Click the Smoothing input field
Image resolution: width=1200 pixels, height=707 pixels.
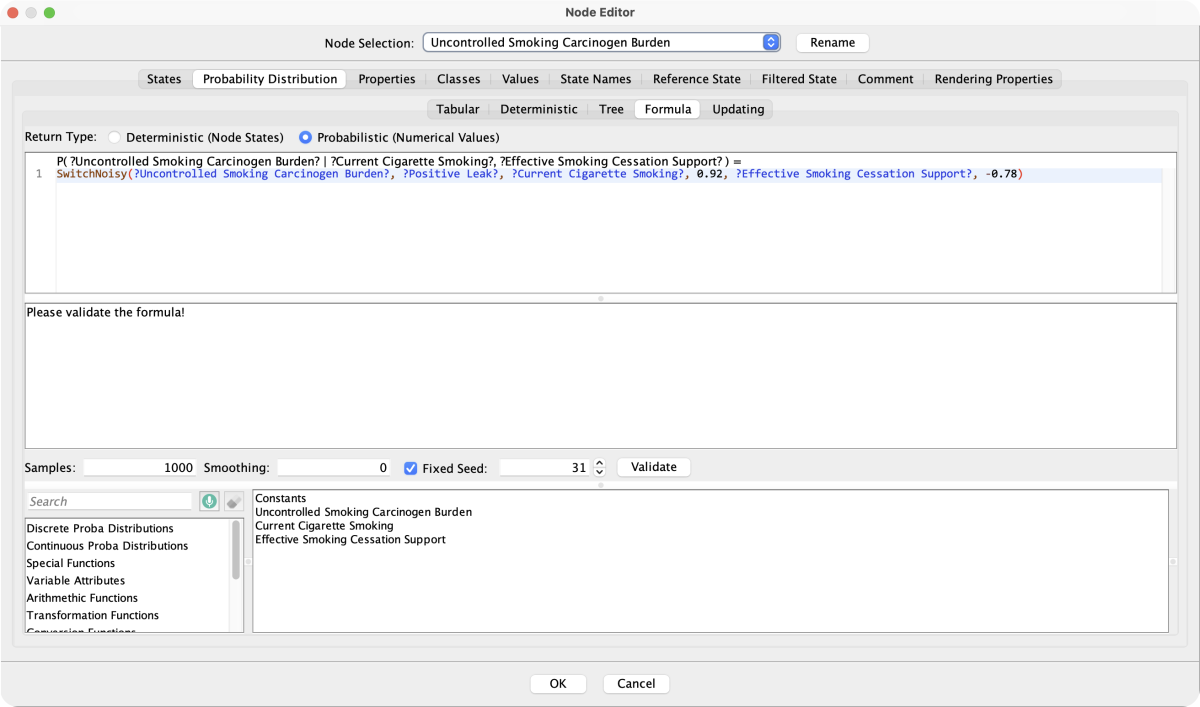coord(334,467)
